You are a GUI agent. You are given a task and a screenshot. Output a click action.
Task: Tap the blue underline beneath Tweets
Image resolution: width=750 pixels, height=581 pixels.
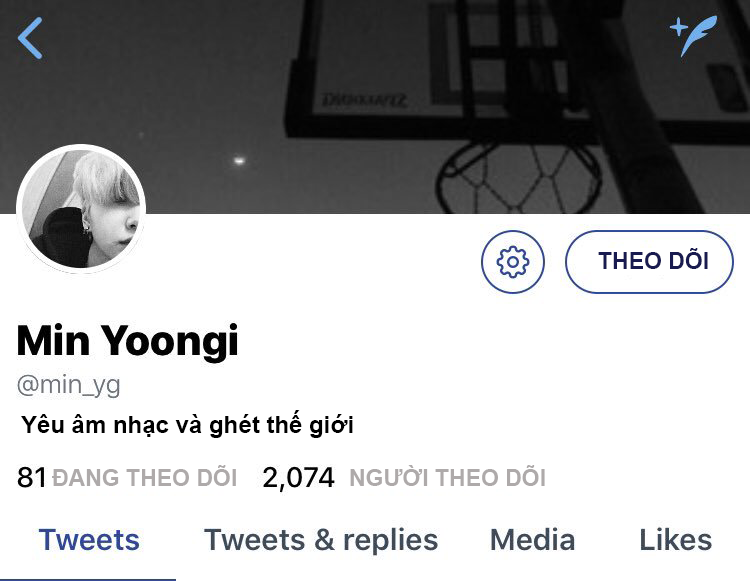(x=88, y=579)
